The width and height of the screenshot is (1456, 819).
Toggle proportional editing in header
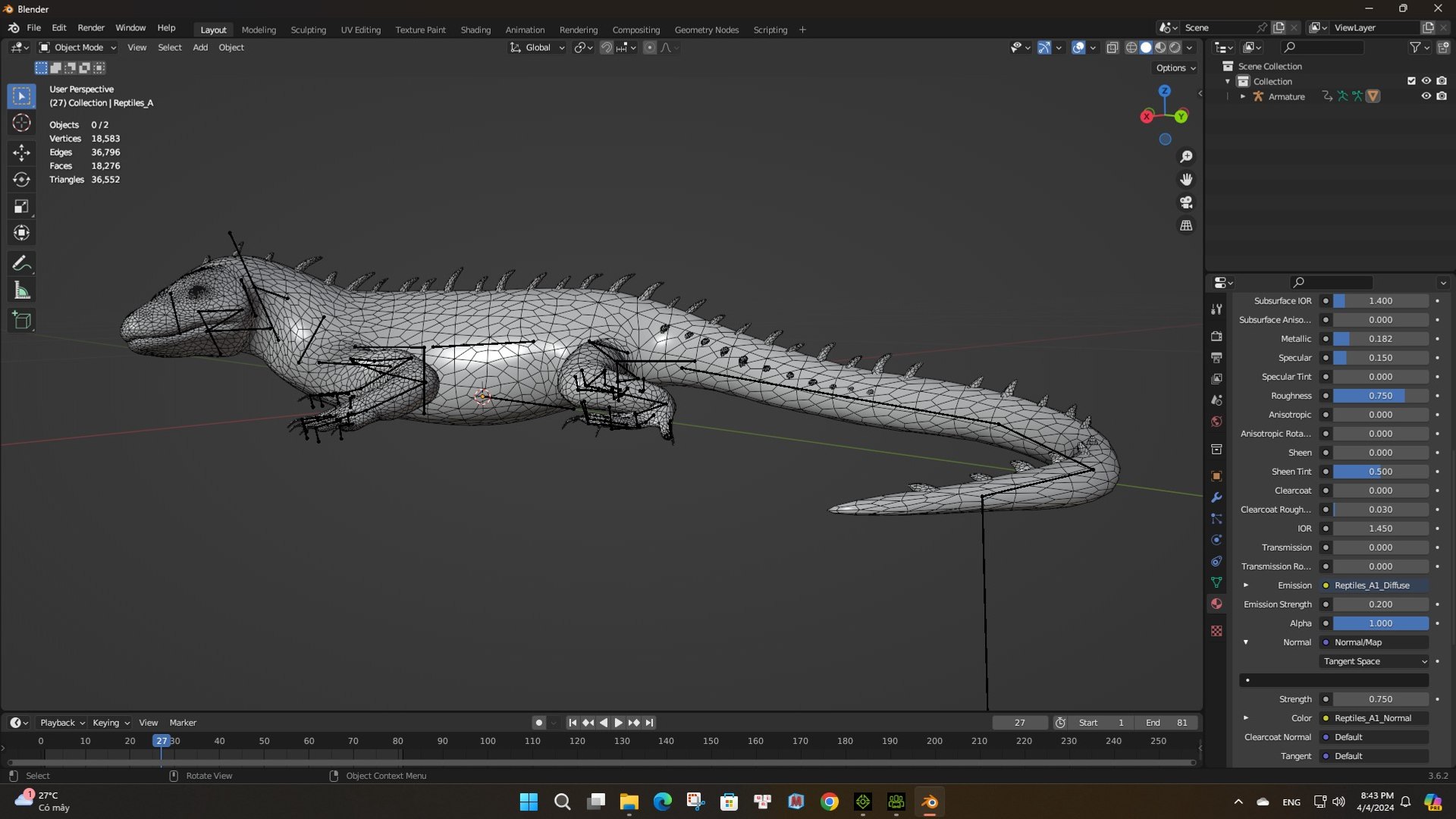coord(649,48)
